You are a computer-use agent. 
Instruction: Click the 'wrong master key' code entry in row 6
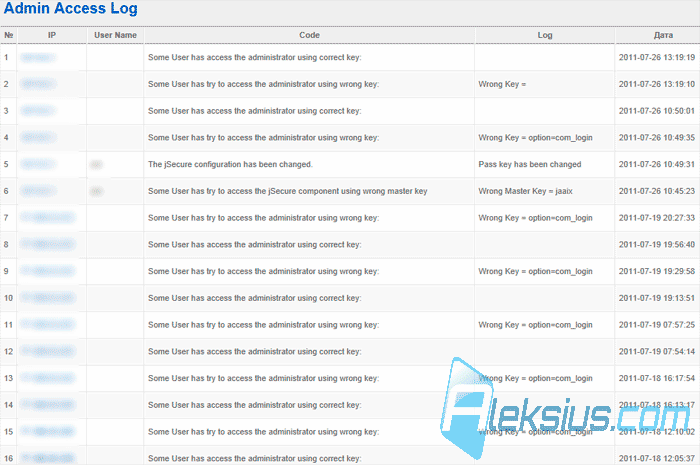pyautogui.click(x=288, y=191)
